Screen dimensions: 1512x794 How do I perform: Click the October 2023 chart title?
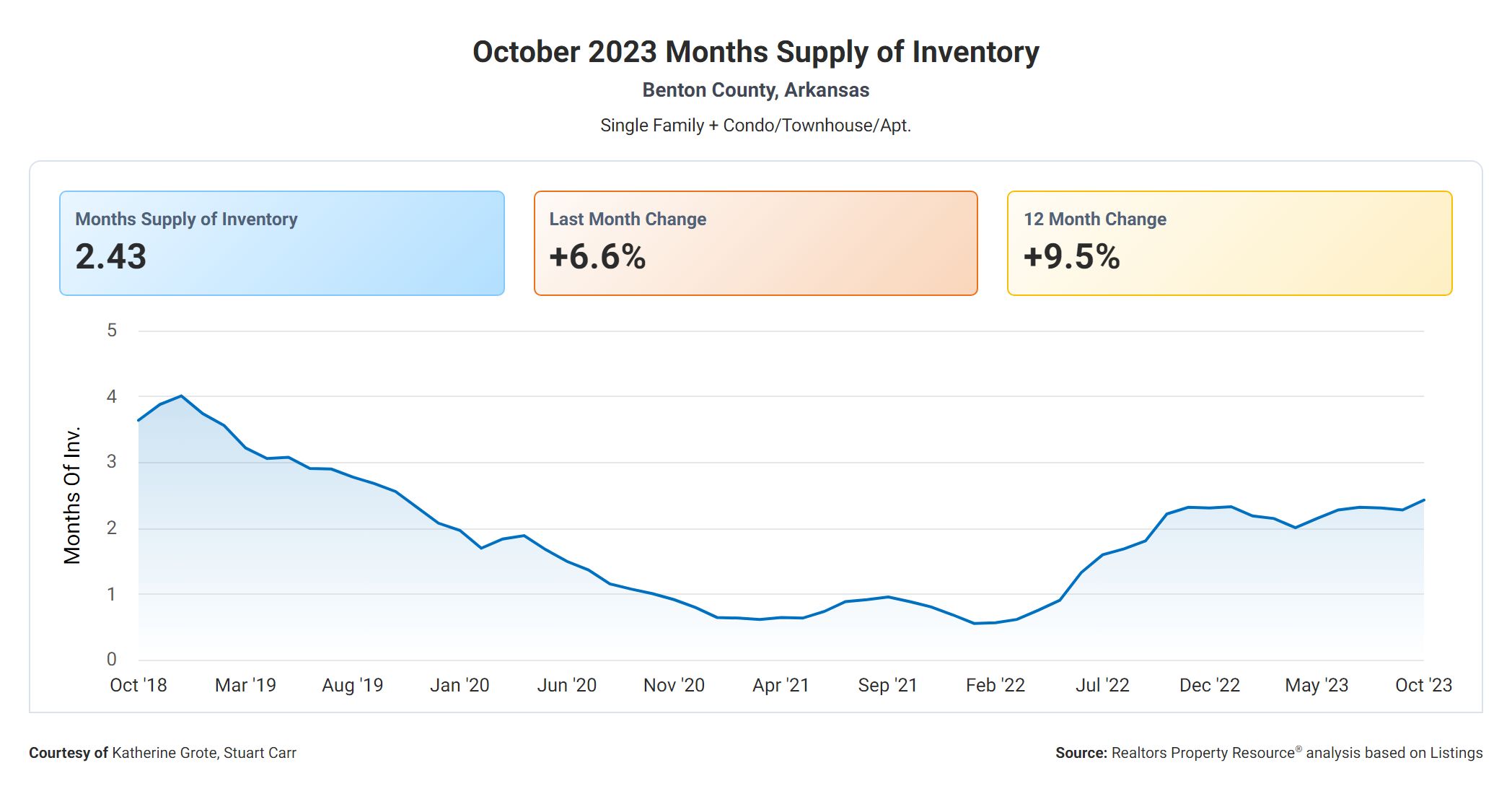[755, 52]
